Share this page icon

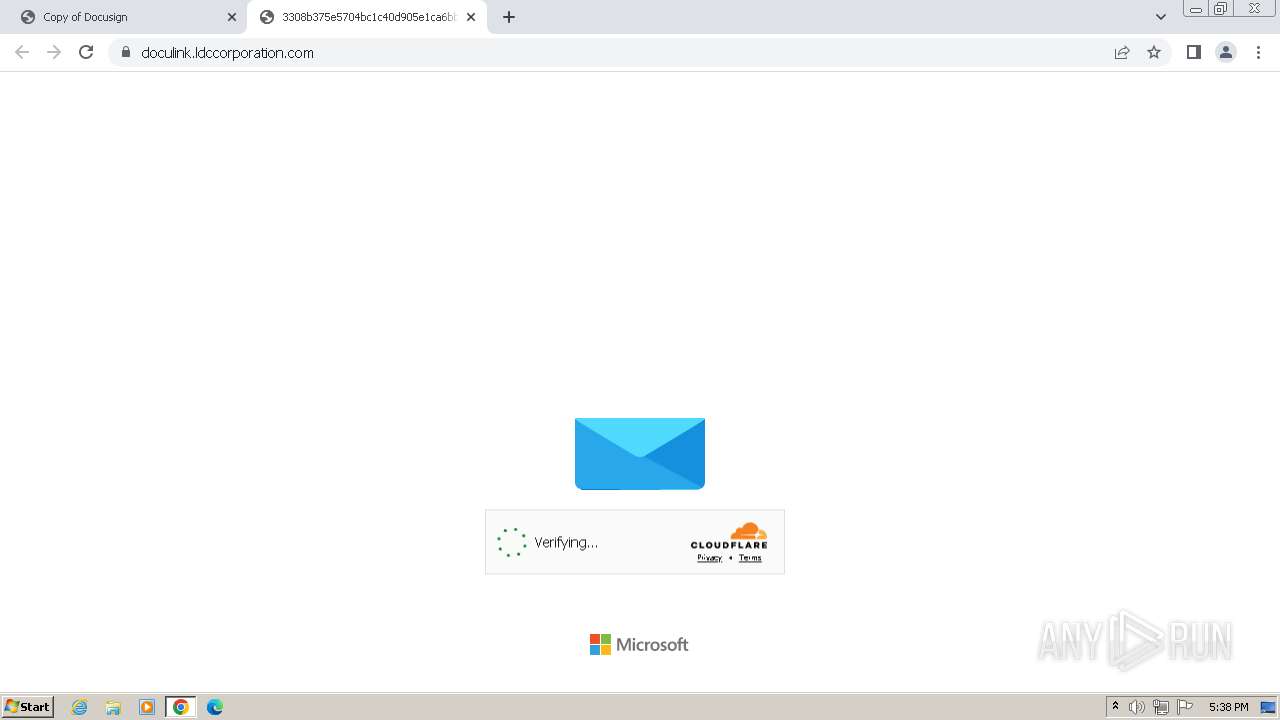tap(1122, 52)
